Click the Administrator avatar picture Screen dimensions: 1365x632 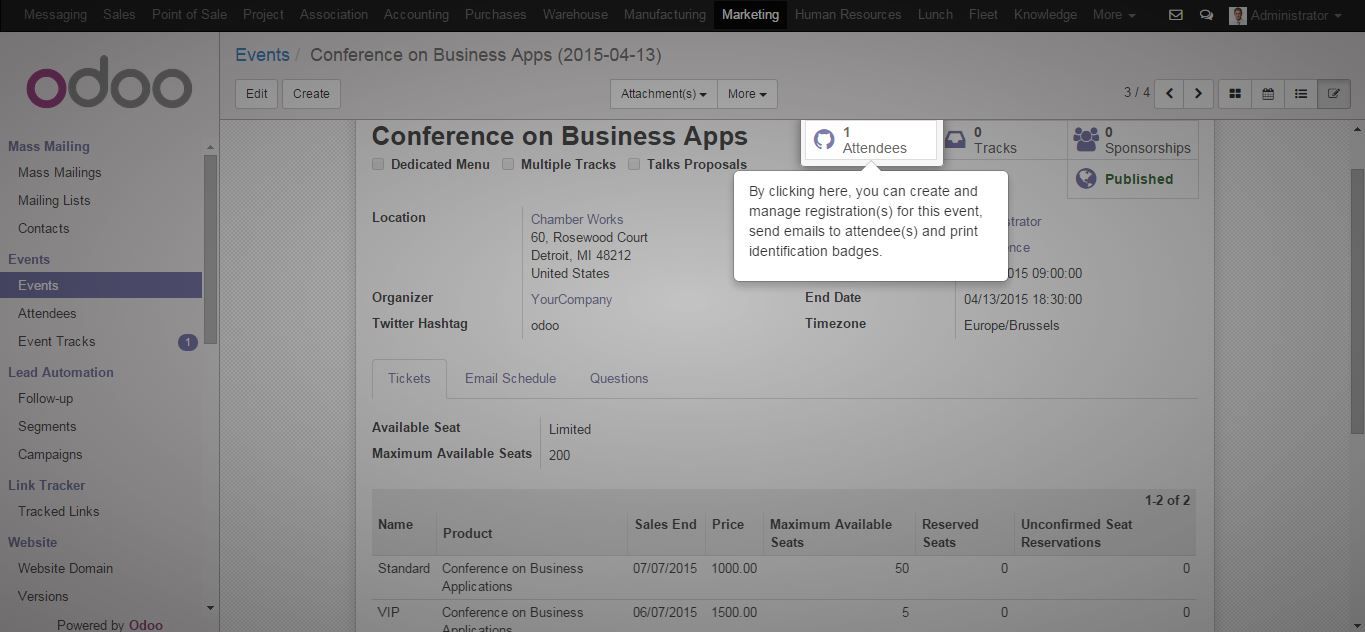1237,15
